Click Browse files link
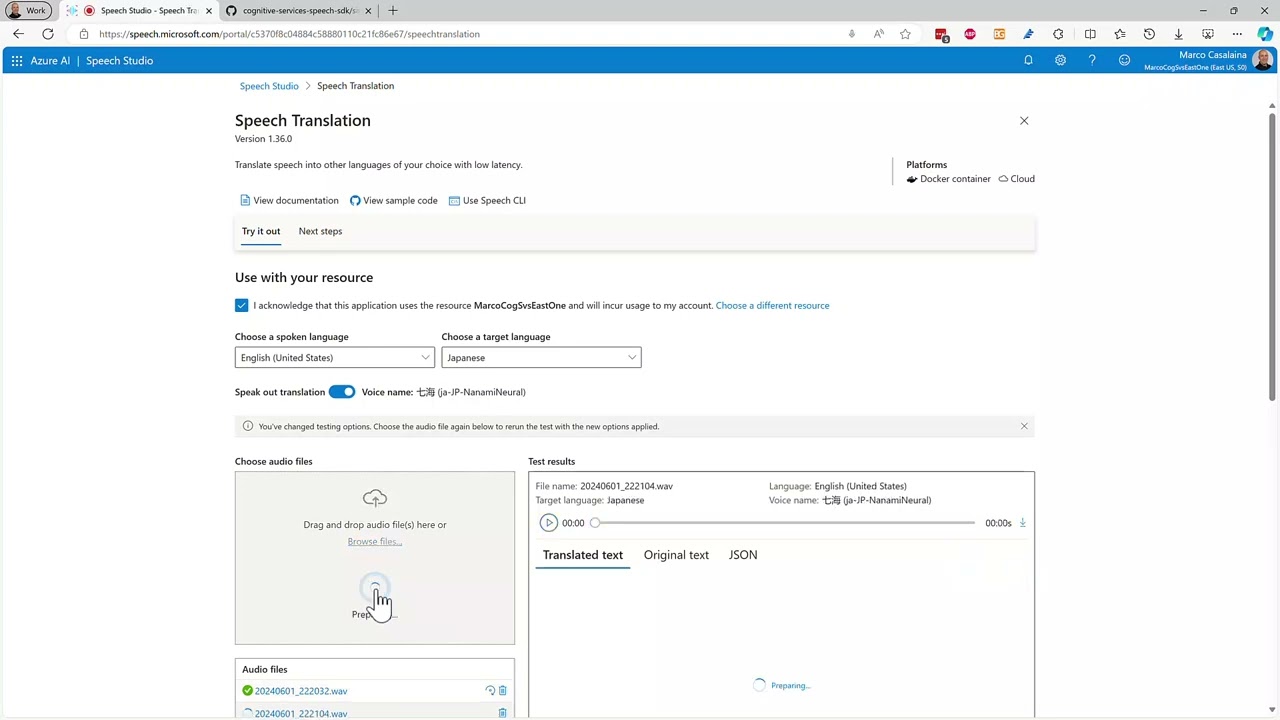The image size is (1280, 720). [x=375, y=542]
